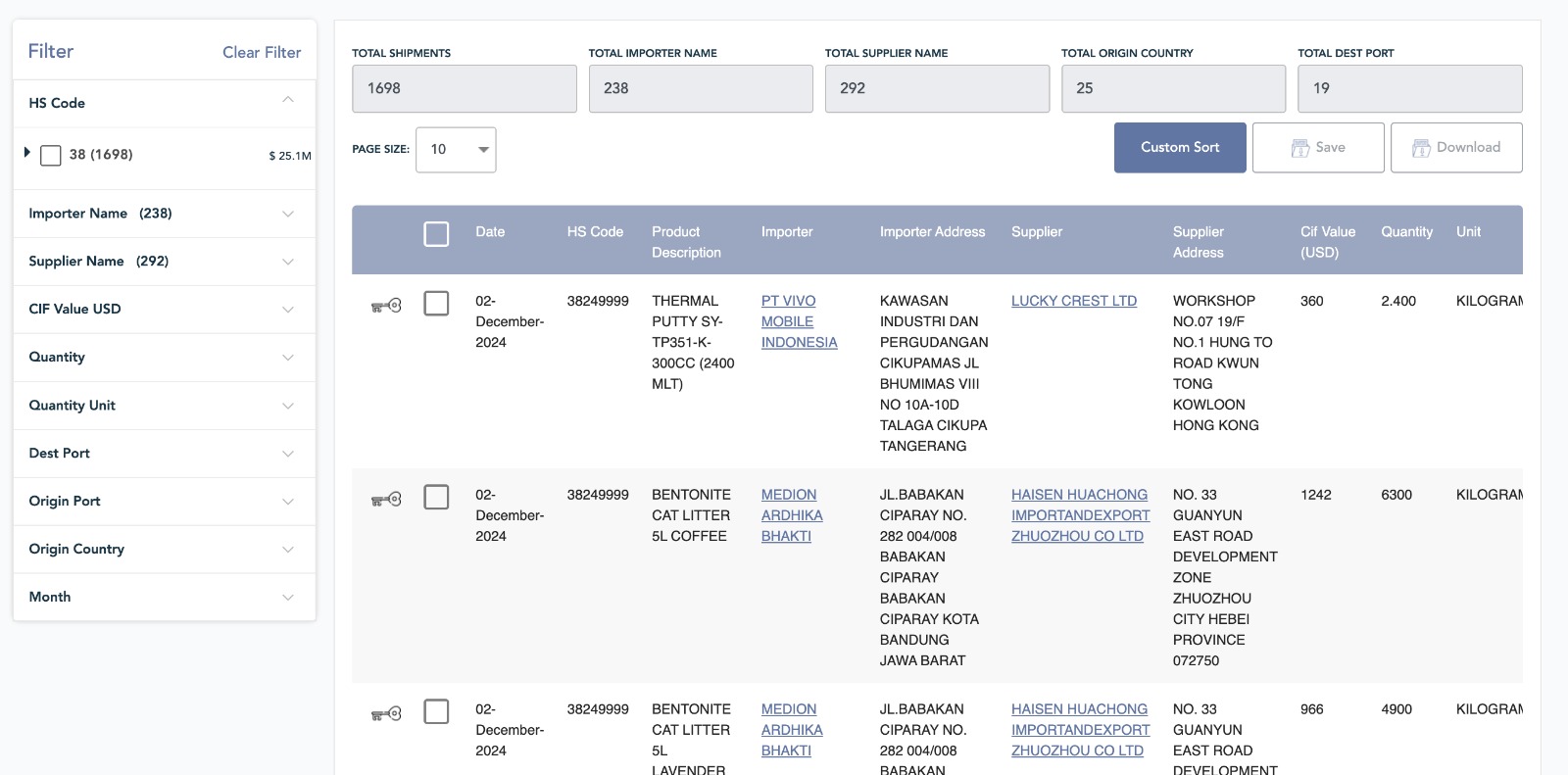Open the Page Size dropdown
This screenshot has width=1568, height=775.
(456, 150)
